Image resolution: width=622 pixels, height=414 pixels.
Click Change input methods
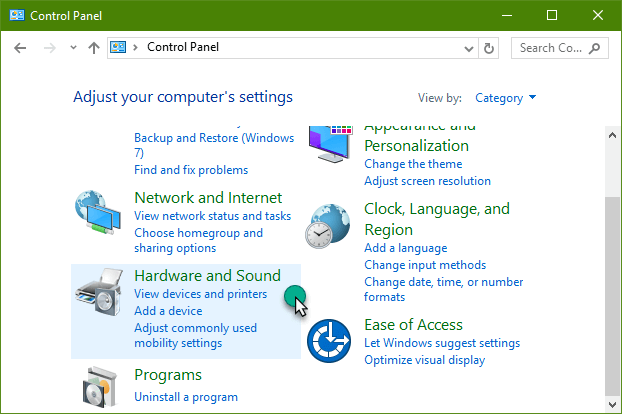[425, 265]
